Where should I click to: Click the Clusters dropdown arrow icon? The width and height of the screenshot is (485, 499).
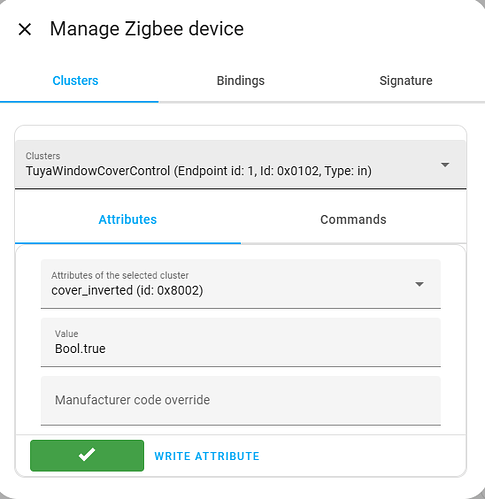coord(445,165)
